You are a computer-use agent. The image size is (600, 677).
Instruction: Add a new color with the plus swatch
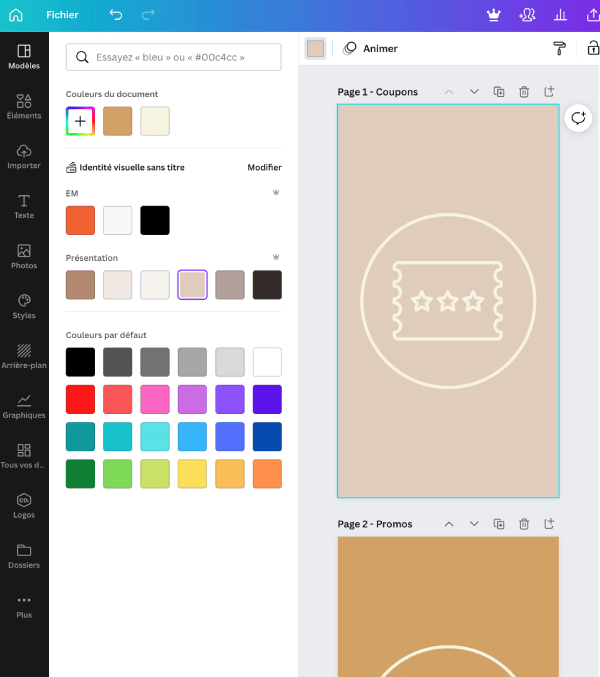tap(80, 121)
